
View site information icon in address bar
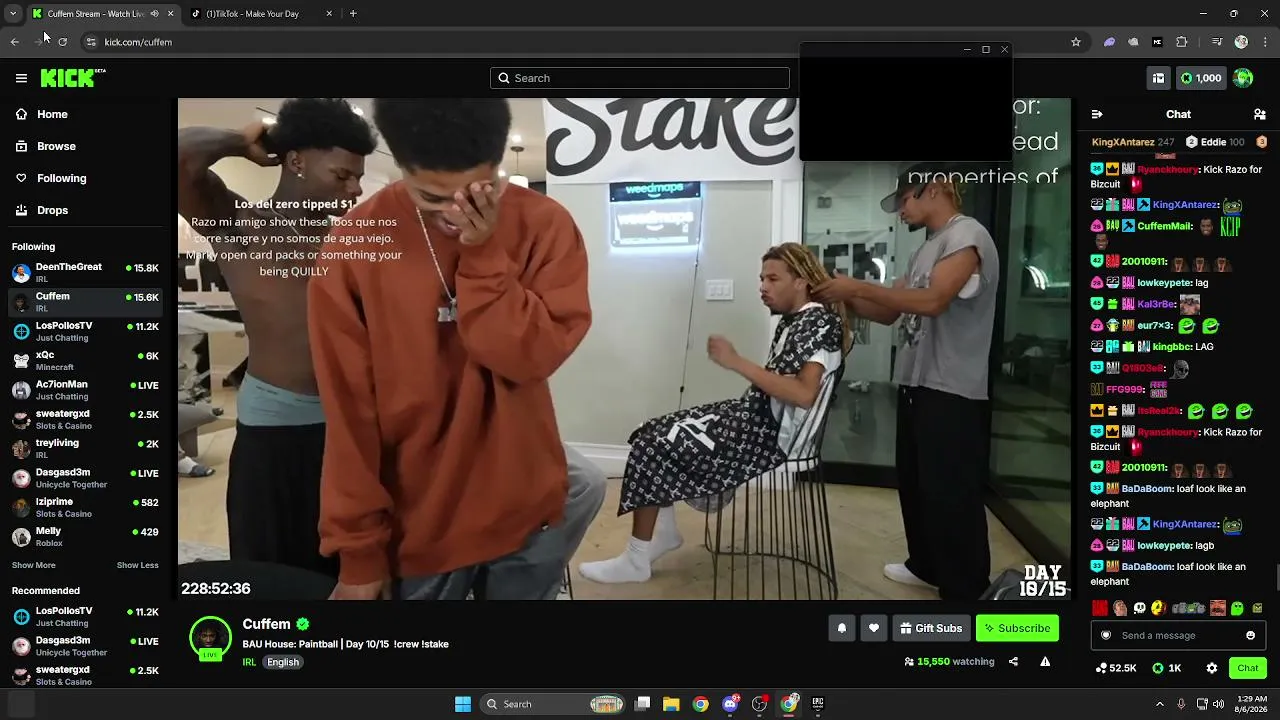click(x=91, y=42)
